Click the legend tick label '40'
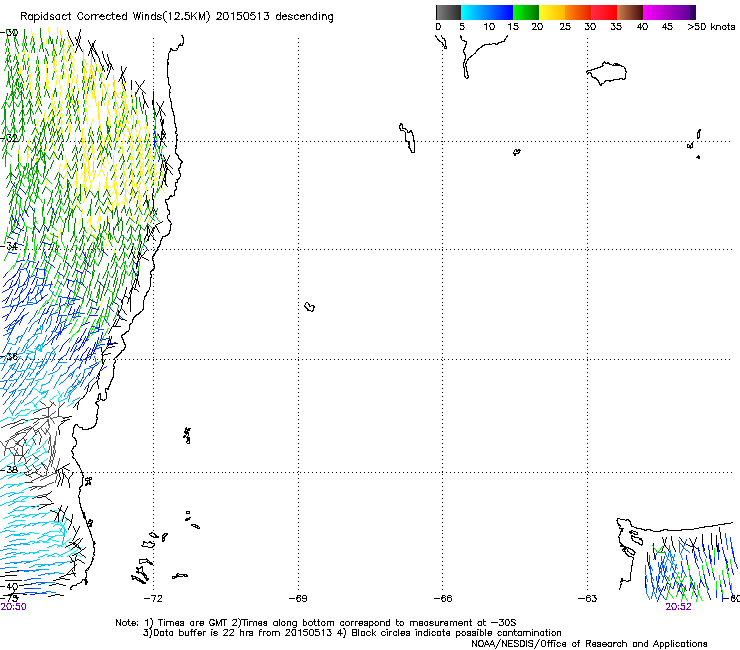The image size is (740, 650). coord(642,27)
